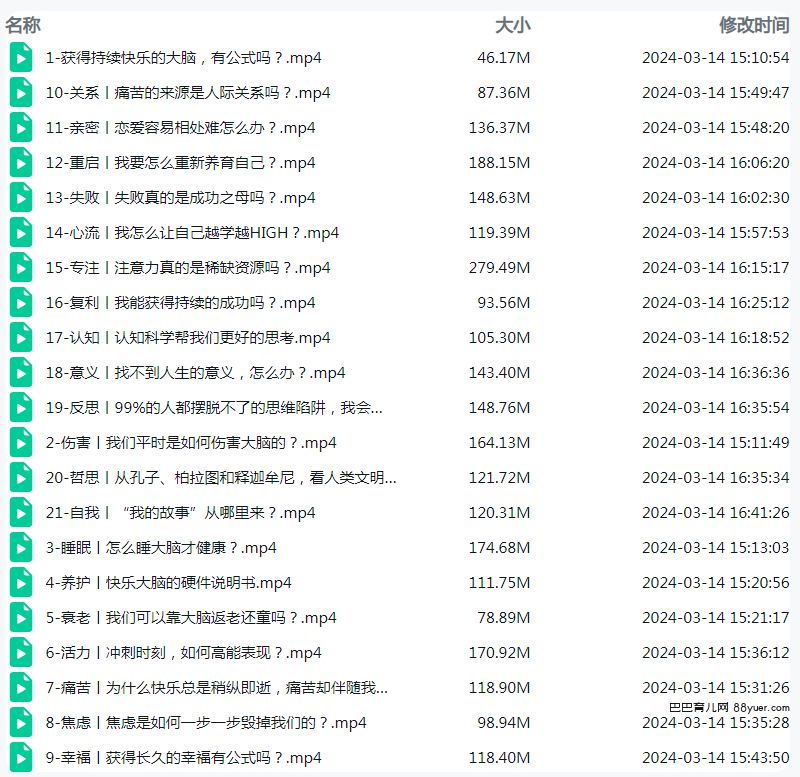The width and height of the screenshot is (800, 777).
Task: Click the video file icon for 18-意义
Action: point(20,373)
